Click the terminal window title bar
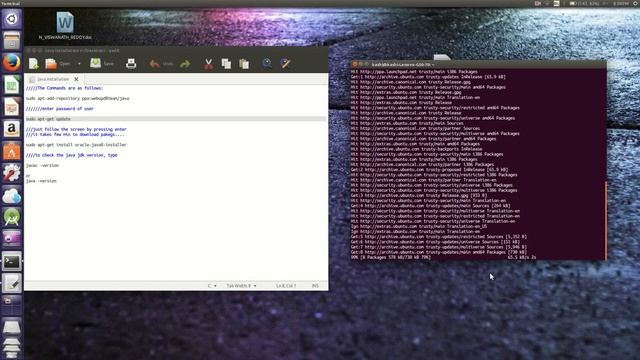 [x=478, y=64]
